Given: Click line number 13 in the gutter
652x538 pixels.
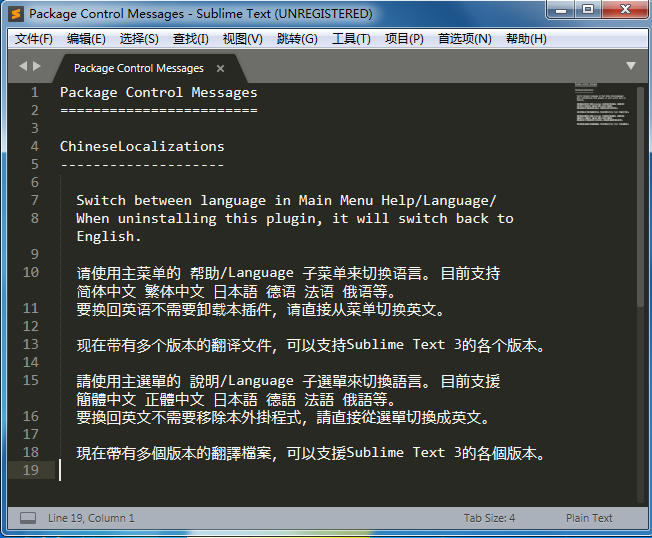Looking at the screenshot, I should [x=31, y=344].
